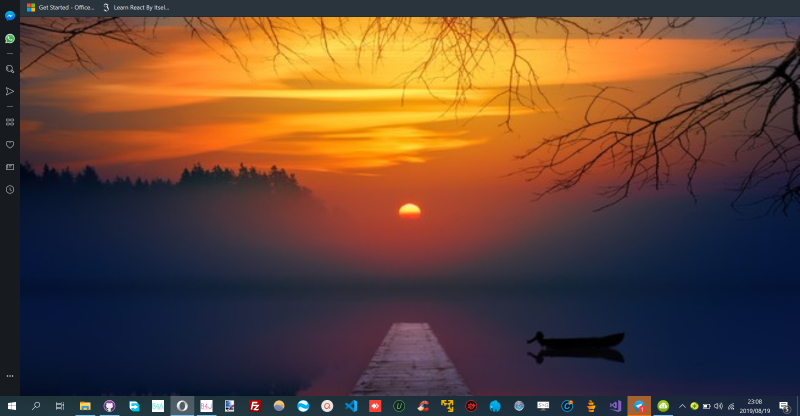
Task: Open the Action Center notifications
Action: click(784, 406)
